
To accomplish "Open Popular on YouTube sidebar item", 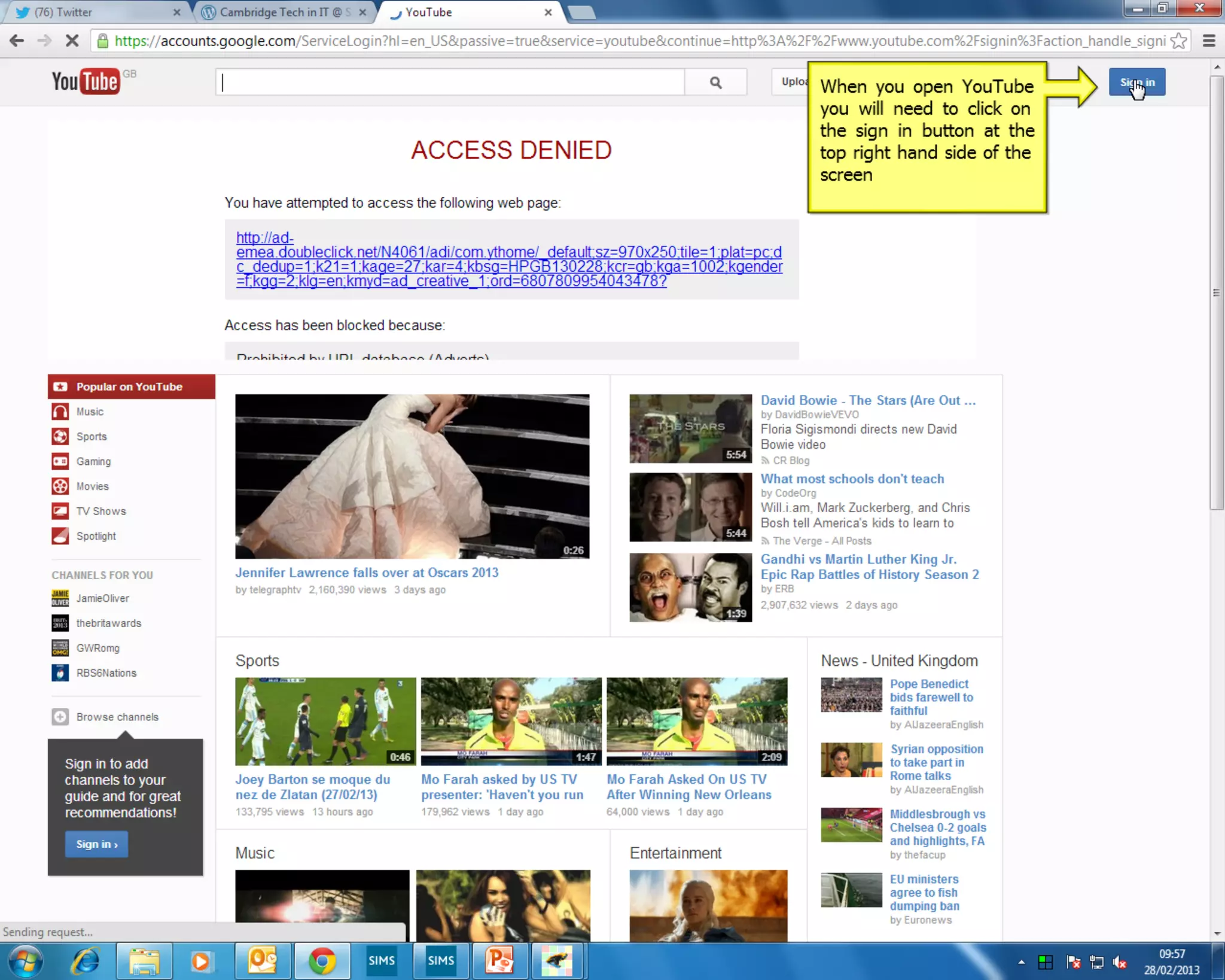I will point(130,386).
